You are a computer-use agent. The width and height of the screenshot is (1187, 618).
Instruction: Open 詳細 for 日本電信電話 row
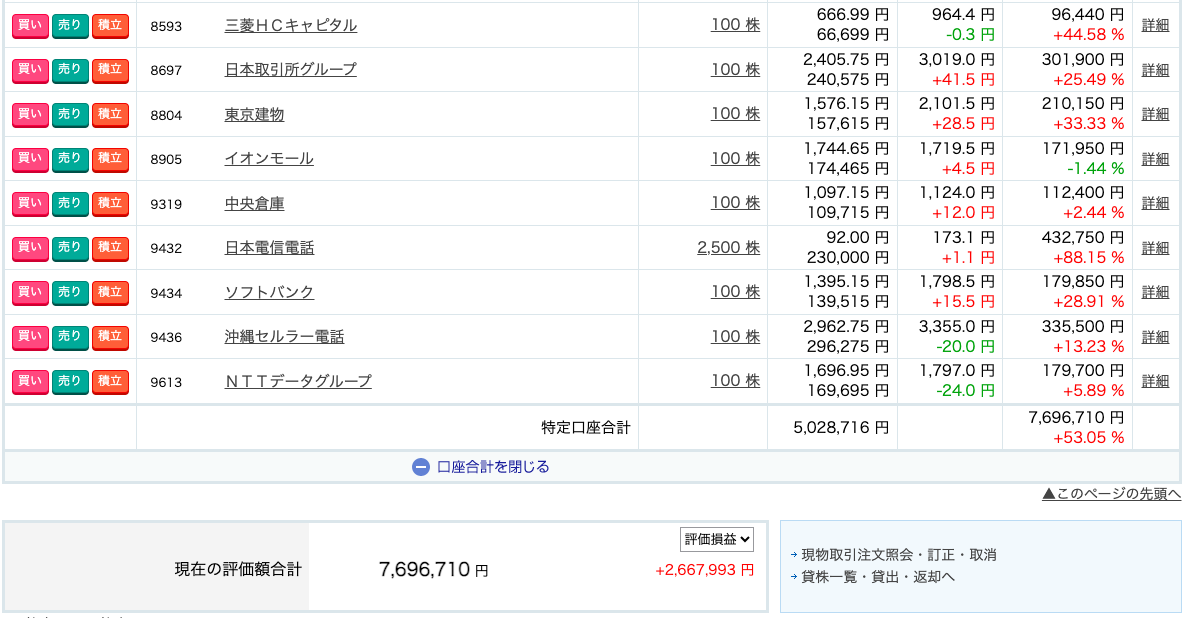[x=1155, y=248]
